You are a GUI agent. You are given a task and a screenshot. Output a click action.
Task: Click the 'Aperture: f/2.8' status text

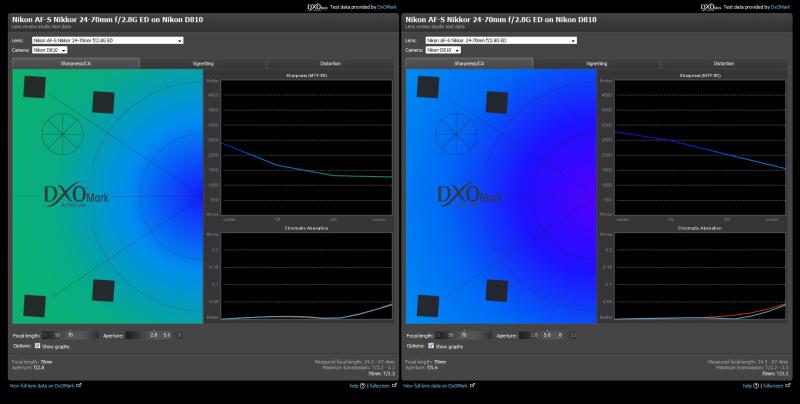(28, 367)
